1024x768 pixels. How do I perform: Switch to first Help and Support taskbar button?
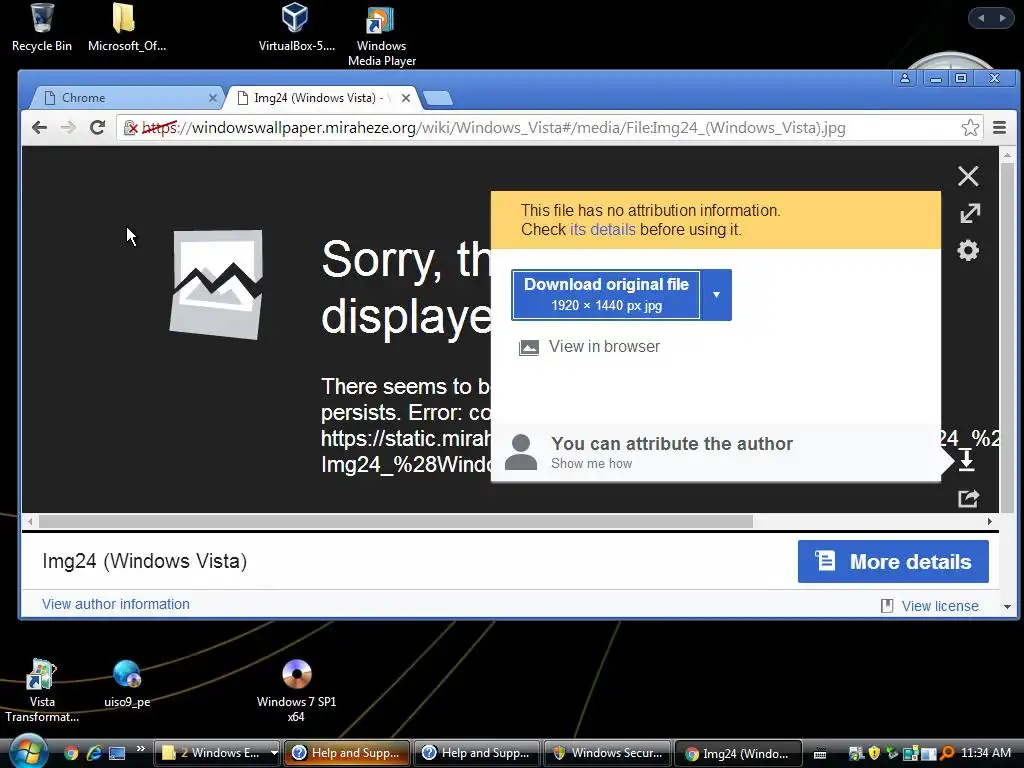[347, 753]
